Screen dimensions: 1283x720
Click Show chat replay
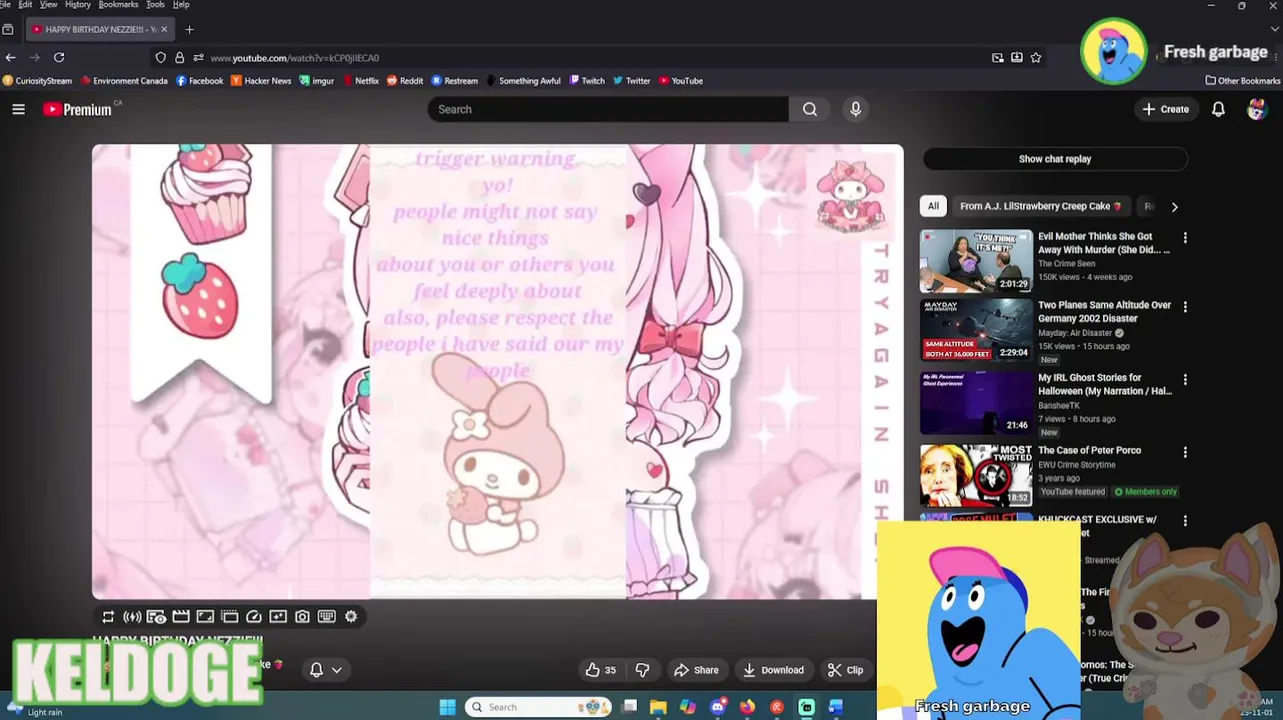coord(1055,159)
